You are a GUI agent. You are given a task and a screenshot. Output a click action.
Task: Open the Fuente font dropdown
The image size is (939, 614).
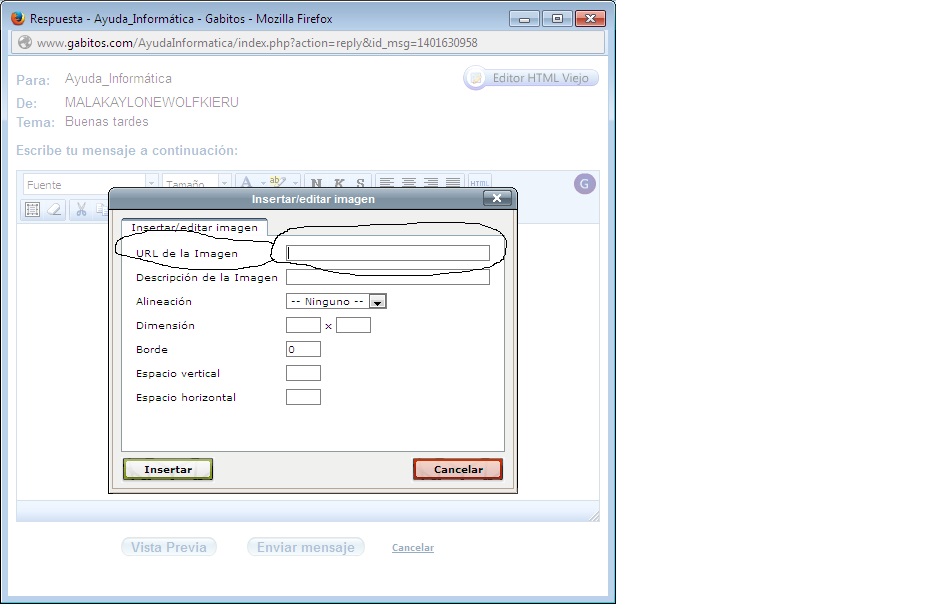(90, 184)
